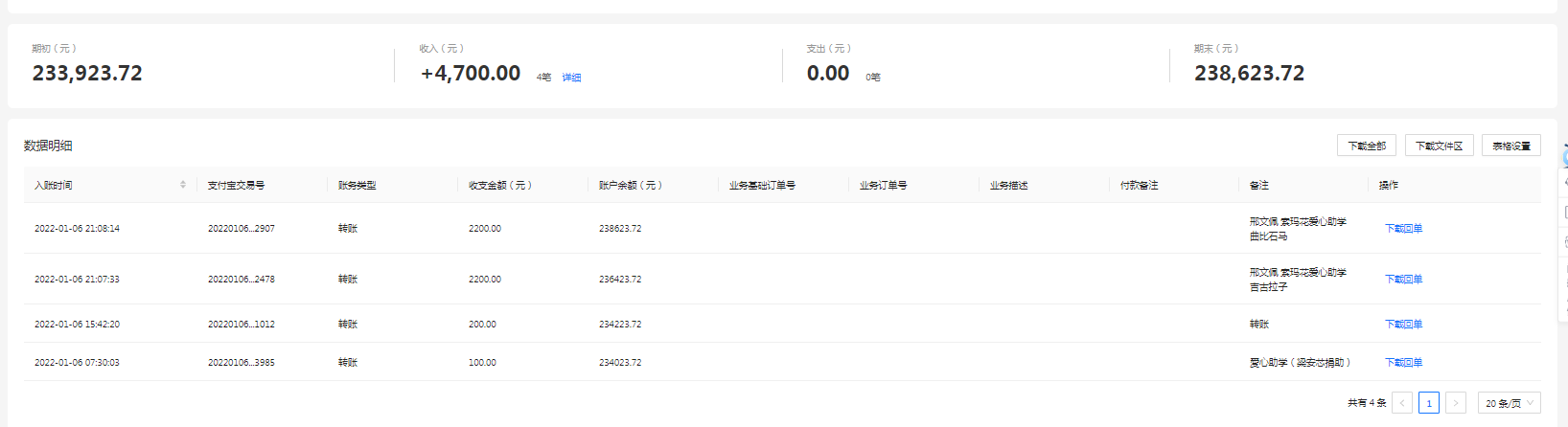Click the amount 100.00

pos(482,363)
